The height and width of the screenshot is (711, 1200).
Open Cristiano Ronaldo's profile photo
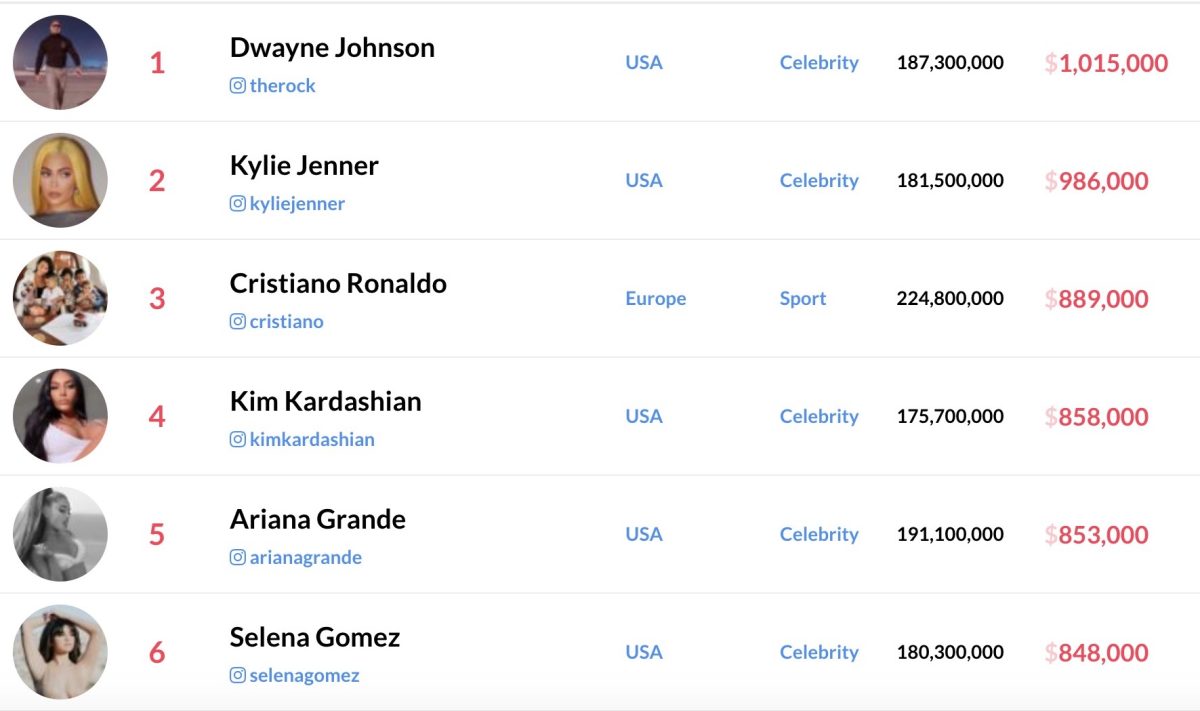pos(60,298)
